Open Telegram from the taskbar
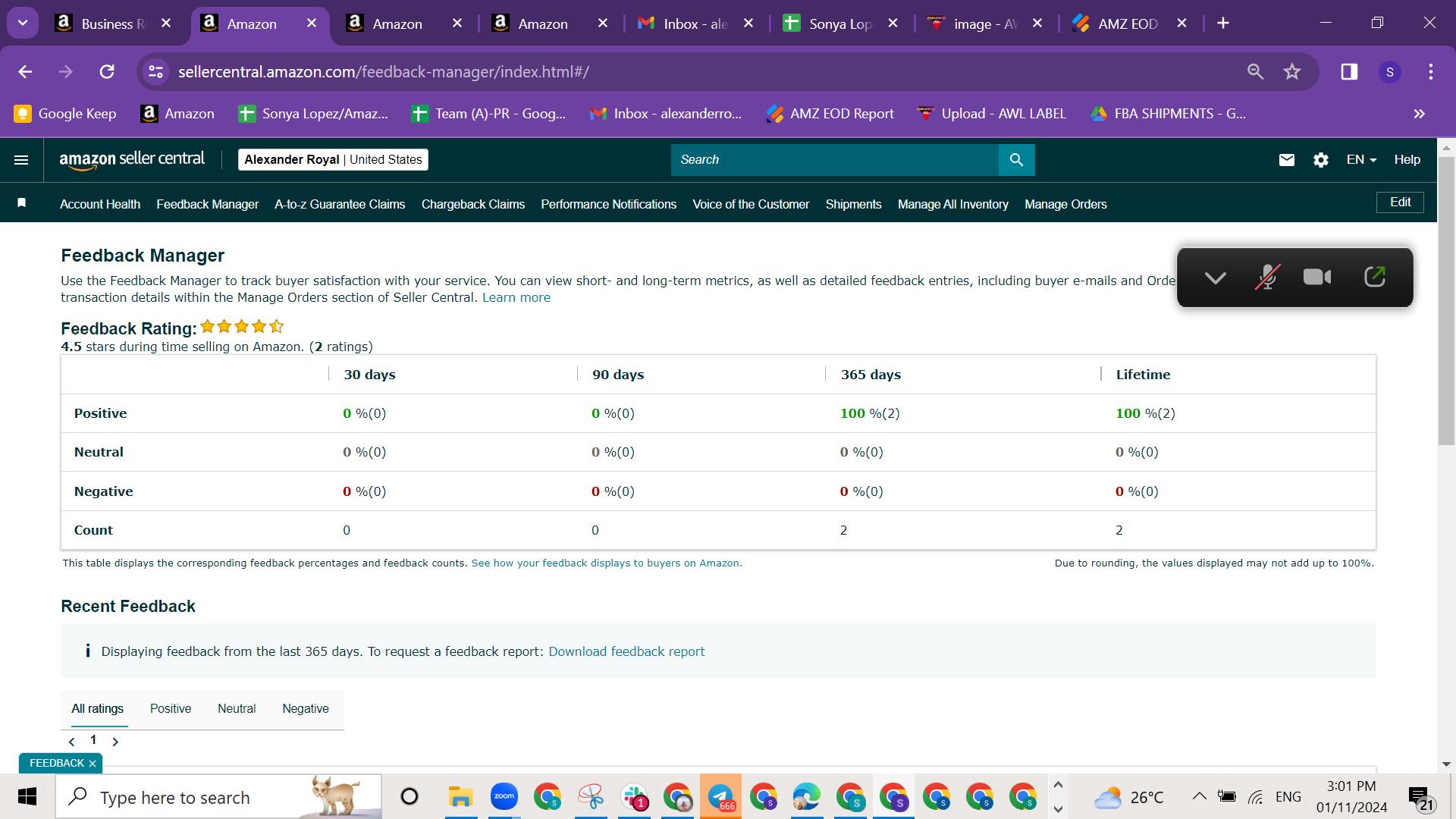The height and width of the screenshot is (819, 1456). coord(720,797)
